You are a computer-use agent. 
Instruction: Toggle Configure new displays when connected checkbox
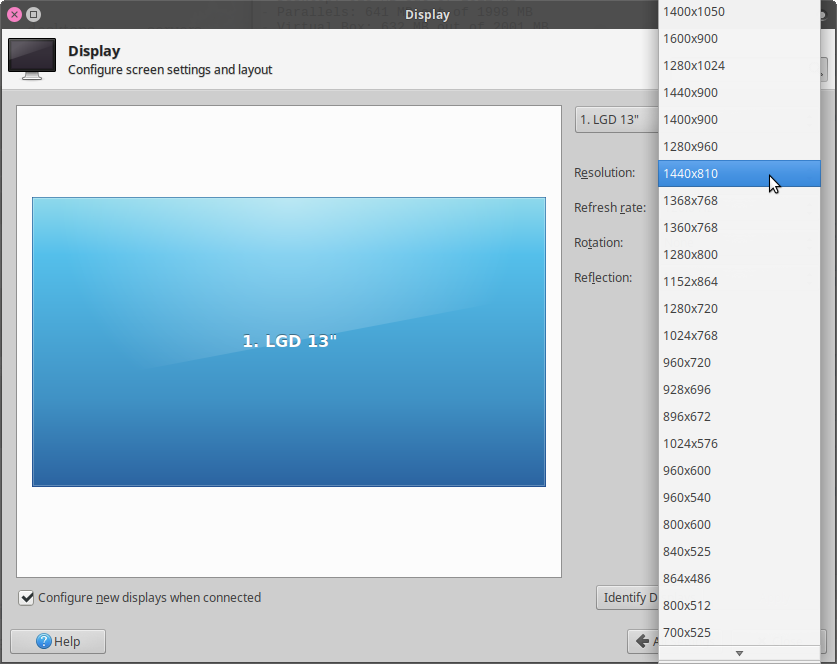click(x=26, y=598)
